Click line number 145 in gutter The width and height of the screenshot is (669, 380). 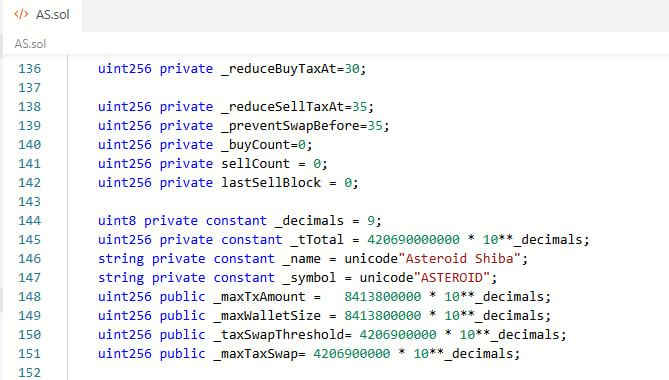[x=29, y=240]
